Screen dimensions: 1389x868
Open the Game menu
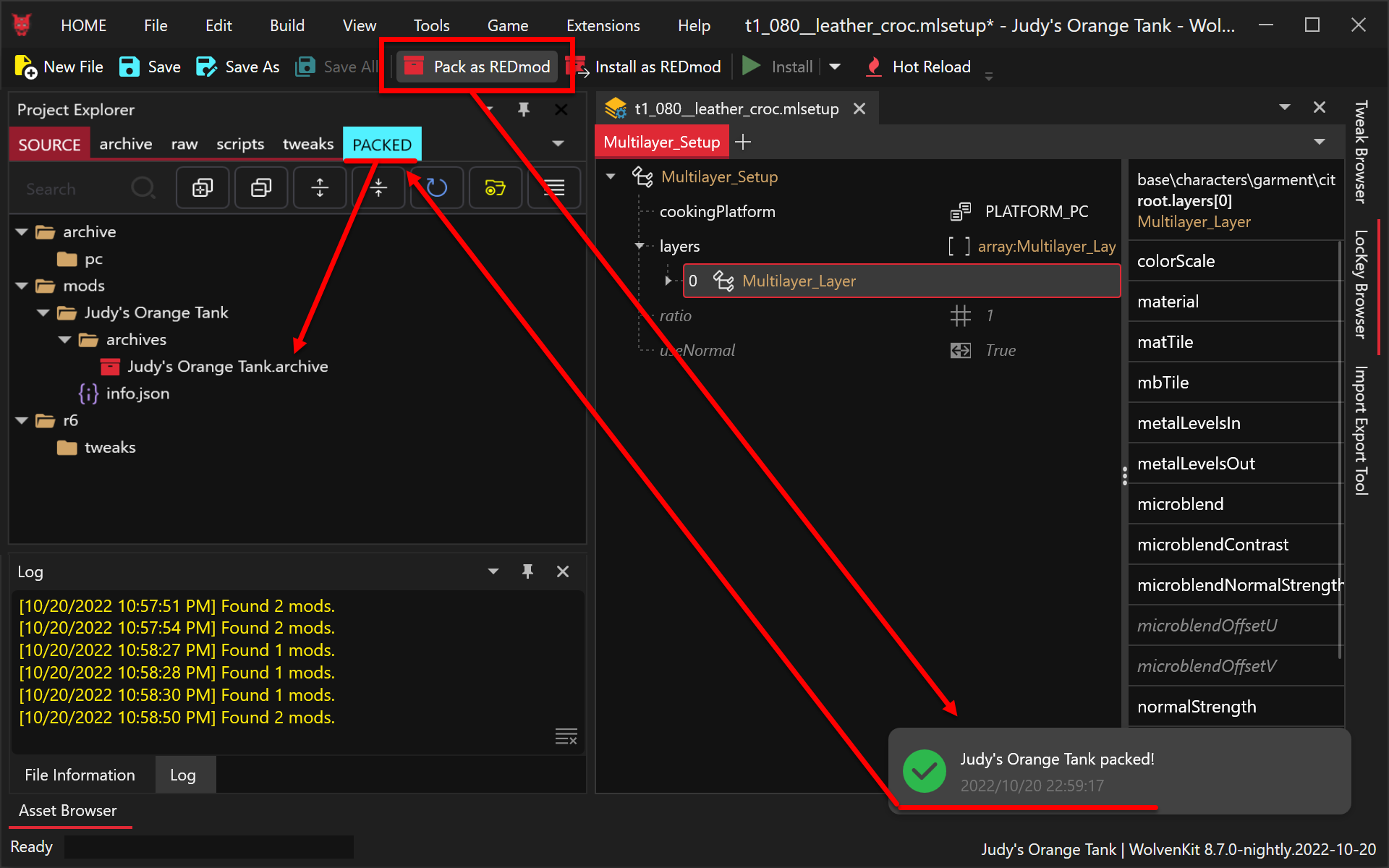[x=508, y=25]
